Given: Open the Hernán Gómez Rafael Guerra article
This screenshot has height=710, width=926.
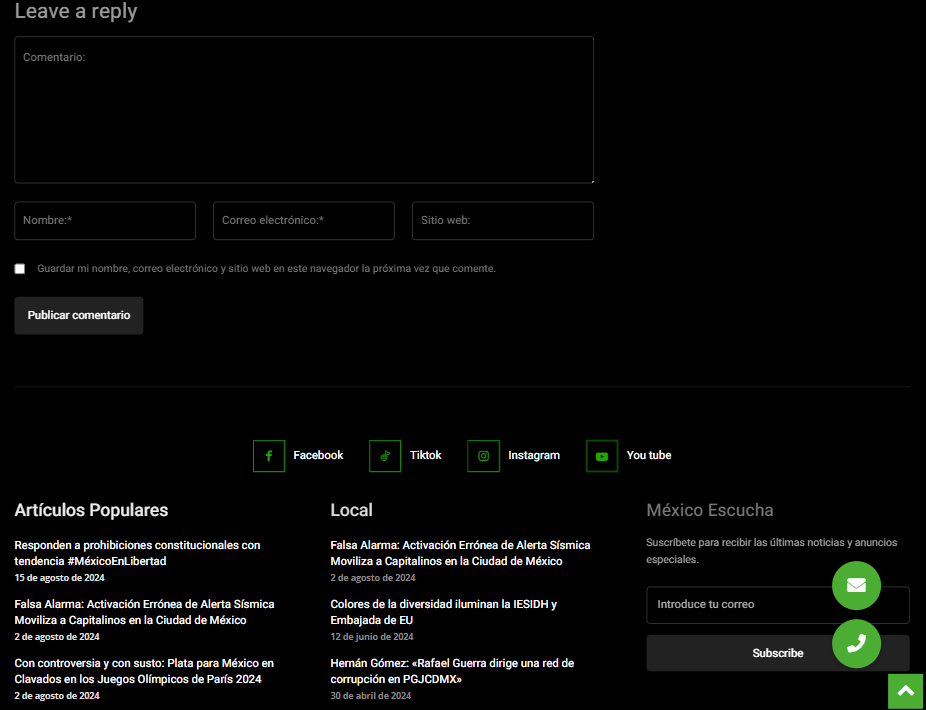Looking at the screenshot, I should pyautogui.click(x=452, y=671).
